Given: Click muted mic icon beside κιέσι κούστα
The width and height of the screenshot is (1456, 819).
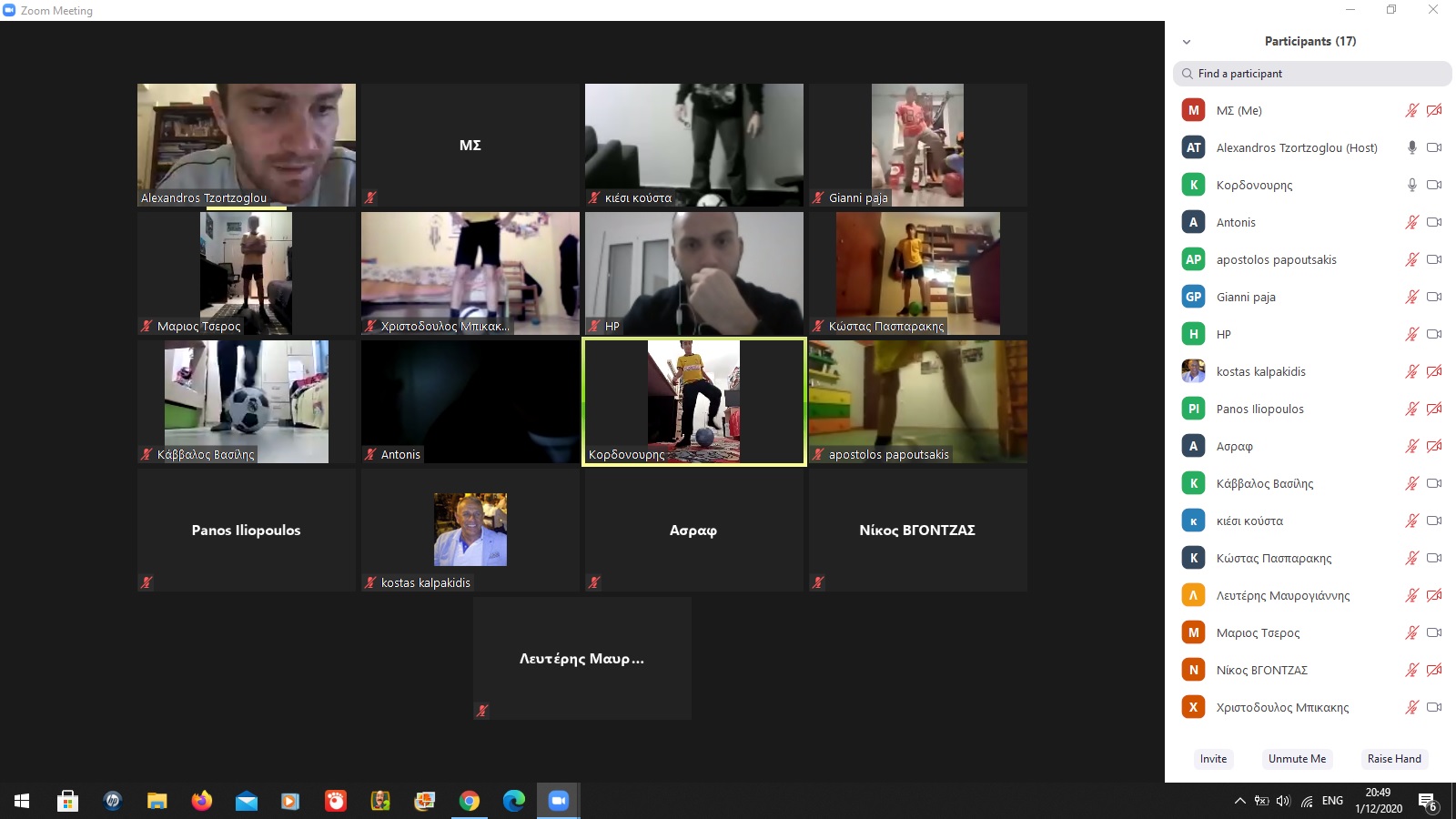Looking at the screenshot, I should (1411, 521).
